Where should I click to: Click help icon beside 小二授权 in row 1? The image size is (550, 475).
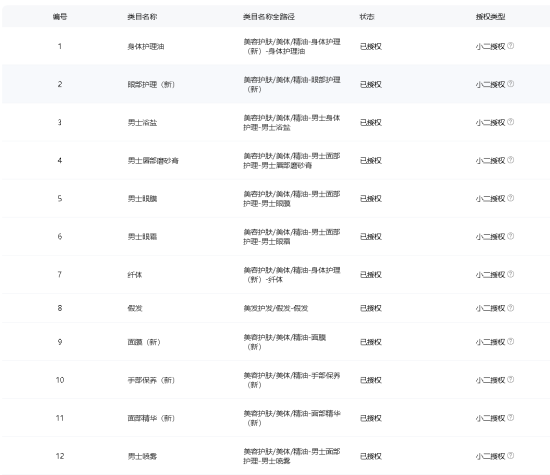tap(511, 46)
